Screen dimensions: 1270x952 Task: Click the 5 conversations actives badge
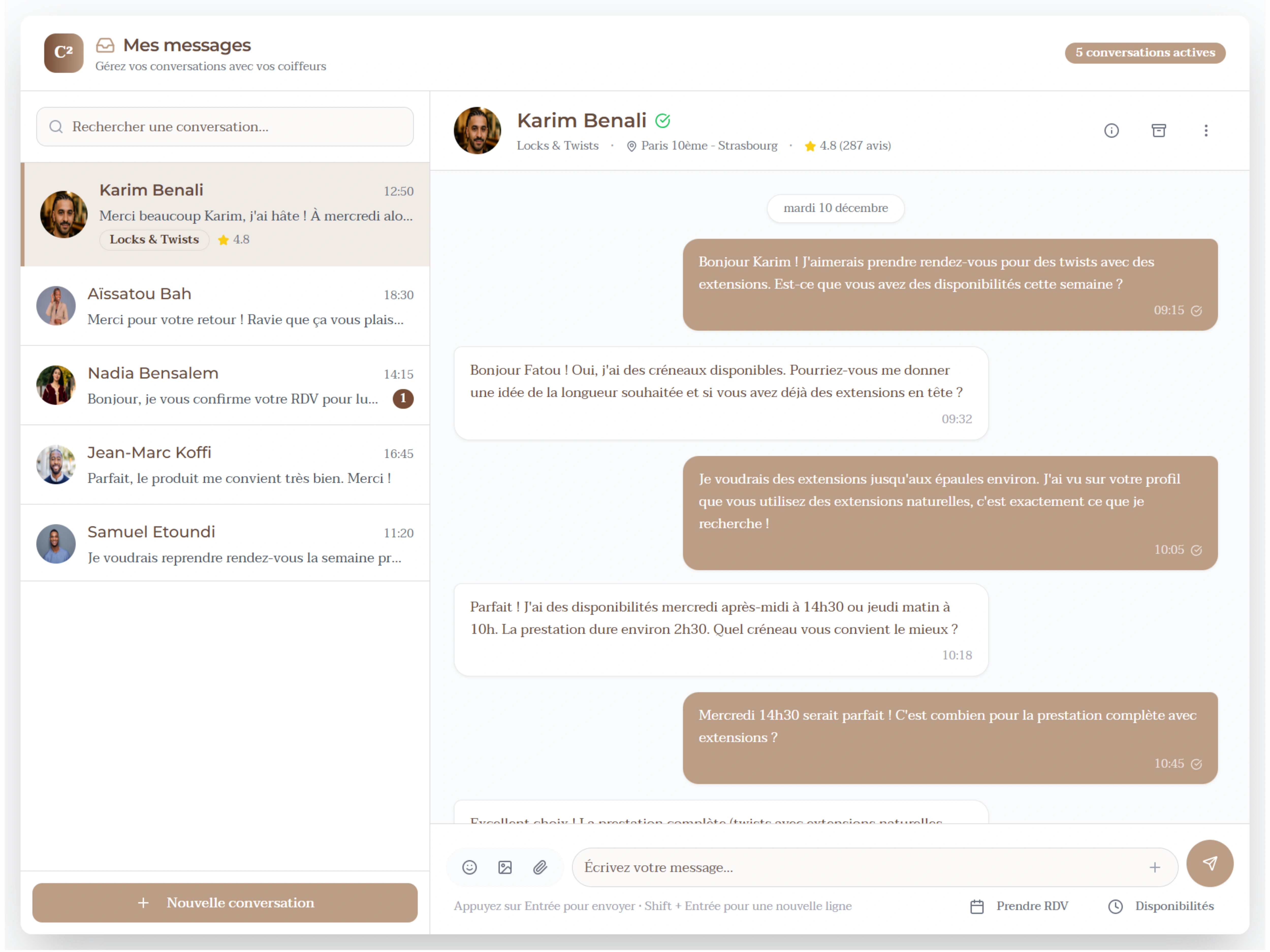pyautogui.click(x=1145, y=53)
